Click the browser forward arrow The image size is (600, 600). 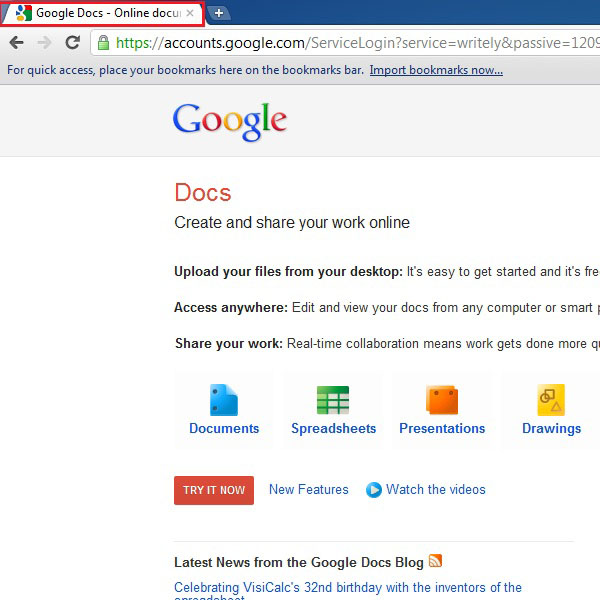[44, 42]
